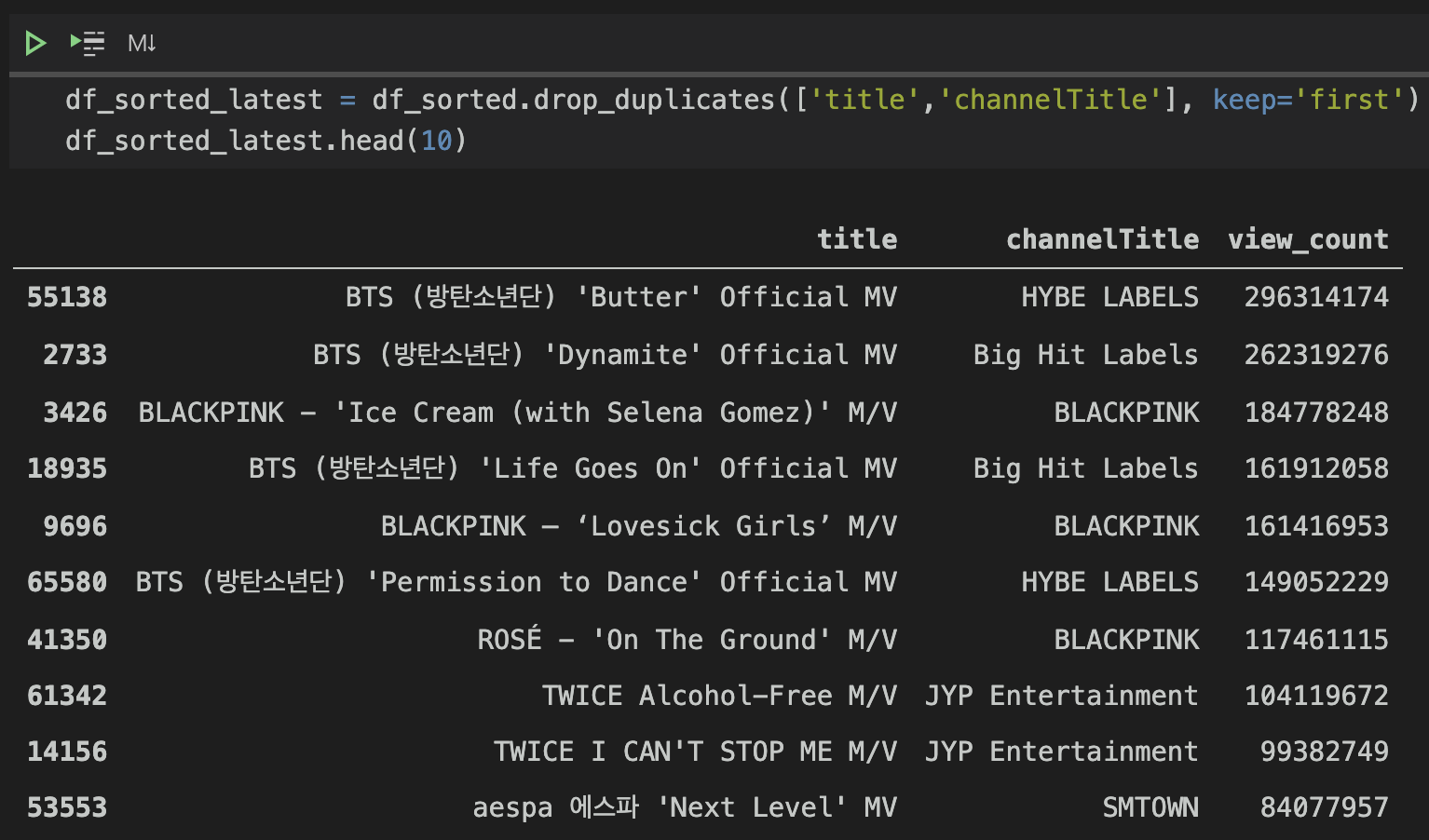Select row index 65580

pos(67,582)
